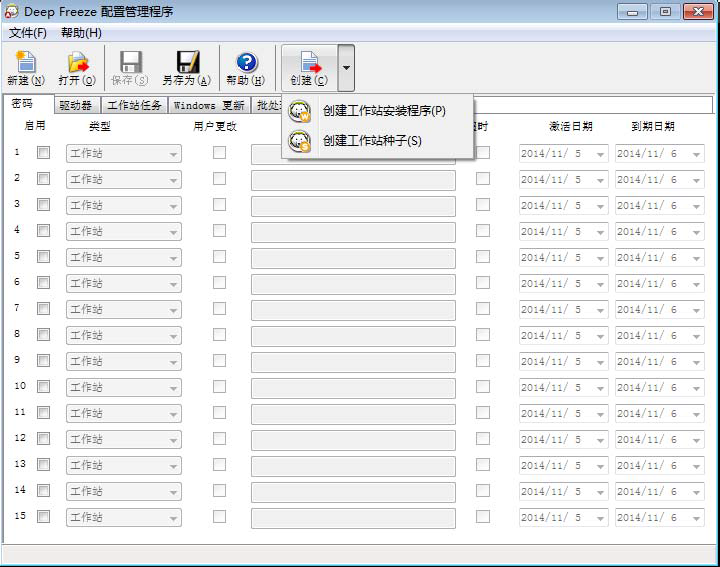Open the 文件(F) menu

[x=28, y=33]
